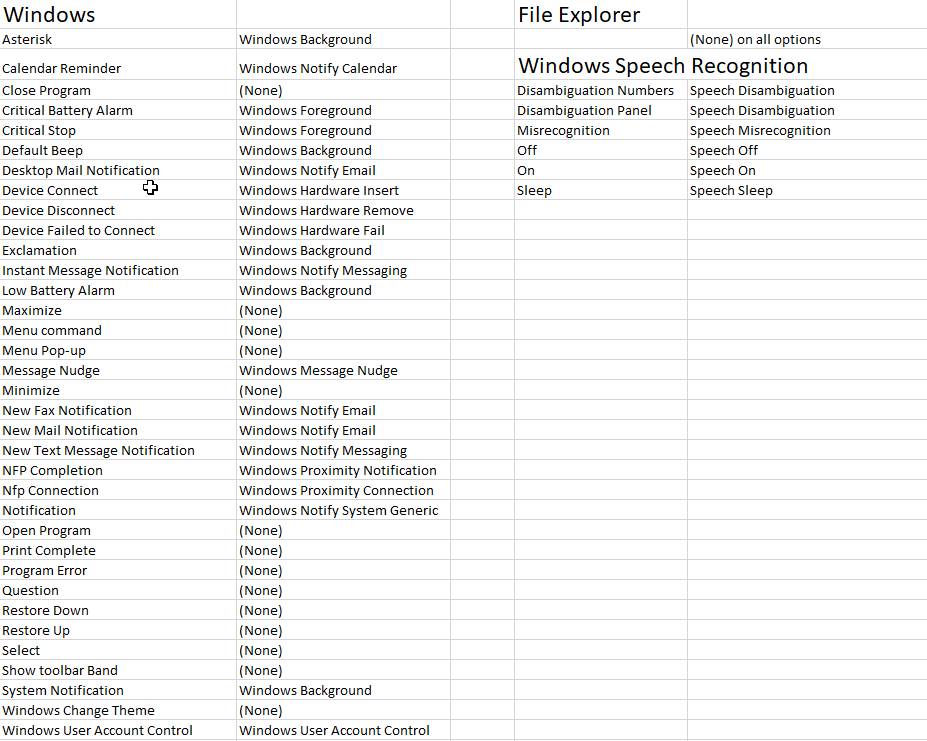Click the 'Off' cell
927x741 pixels.
[601, 150]
